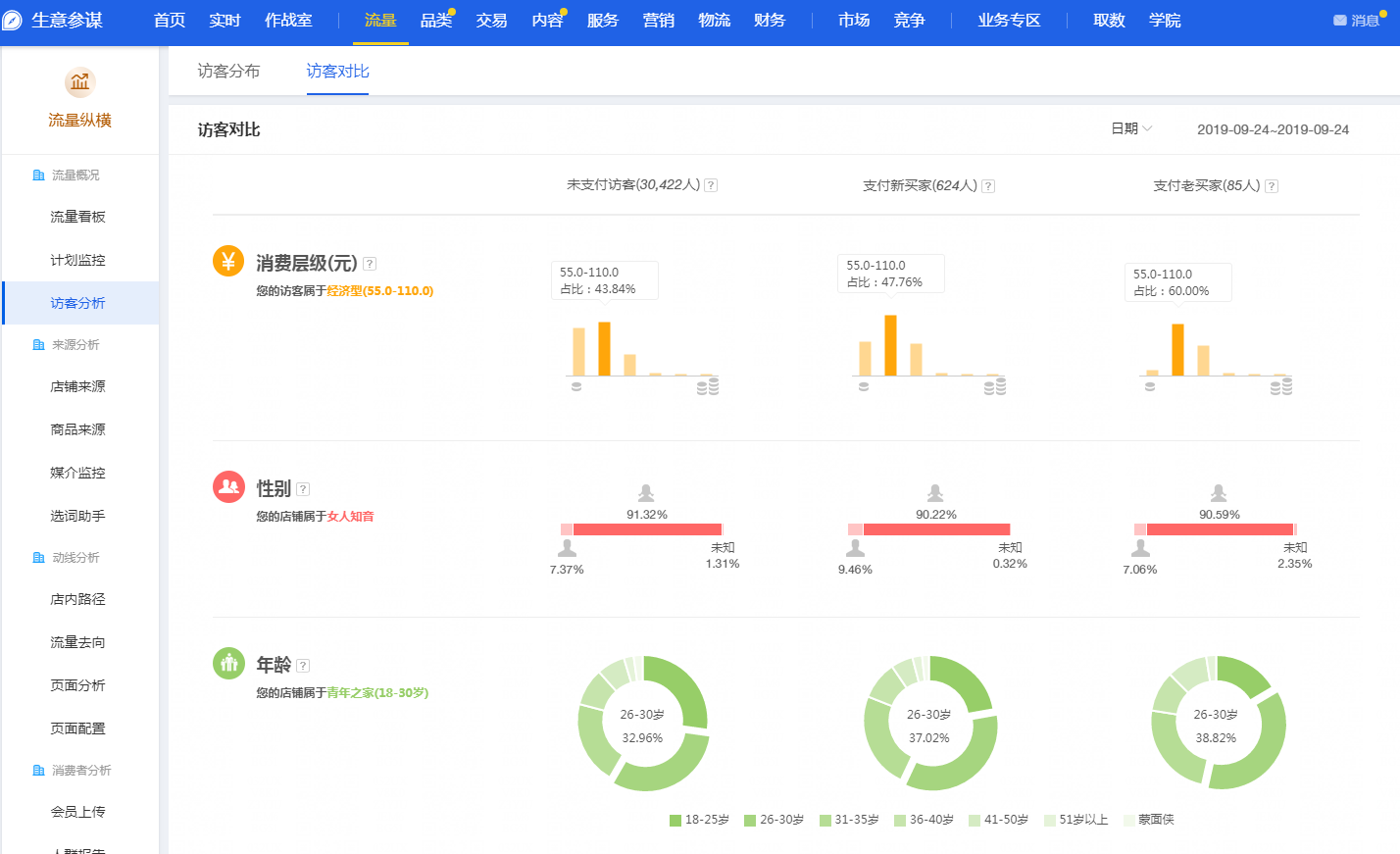Viewport: 1400px width, 854px height.
Task: Click the female icon above 90.59%
Action: coord(1218,493)
